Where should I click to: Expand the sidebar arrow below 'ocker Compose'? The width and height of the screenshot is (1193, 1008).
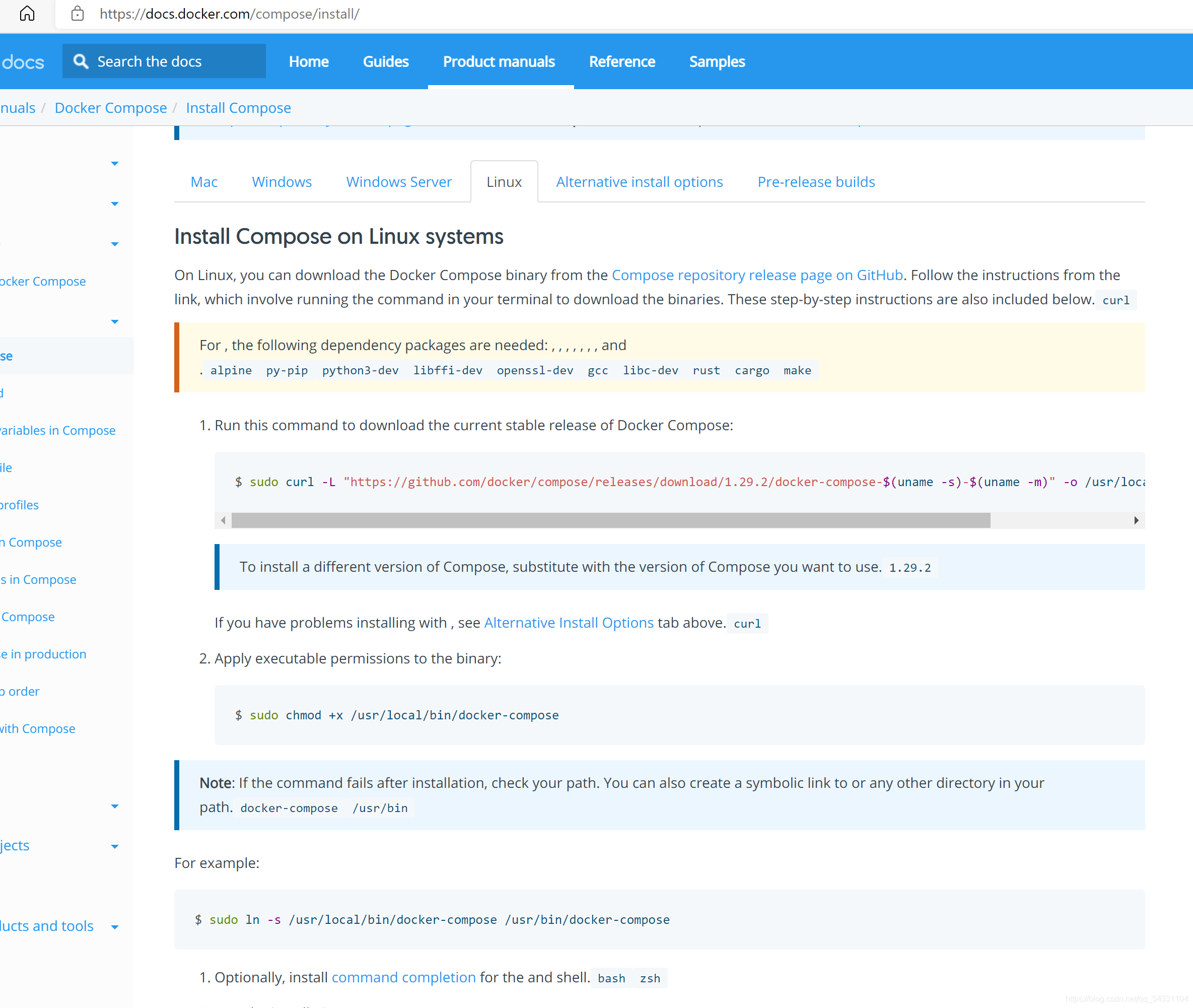[115, 321]
